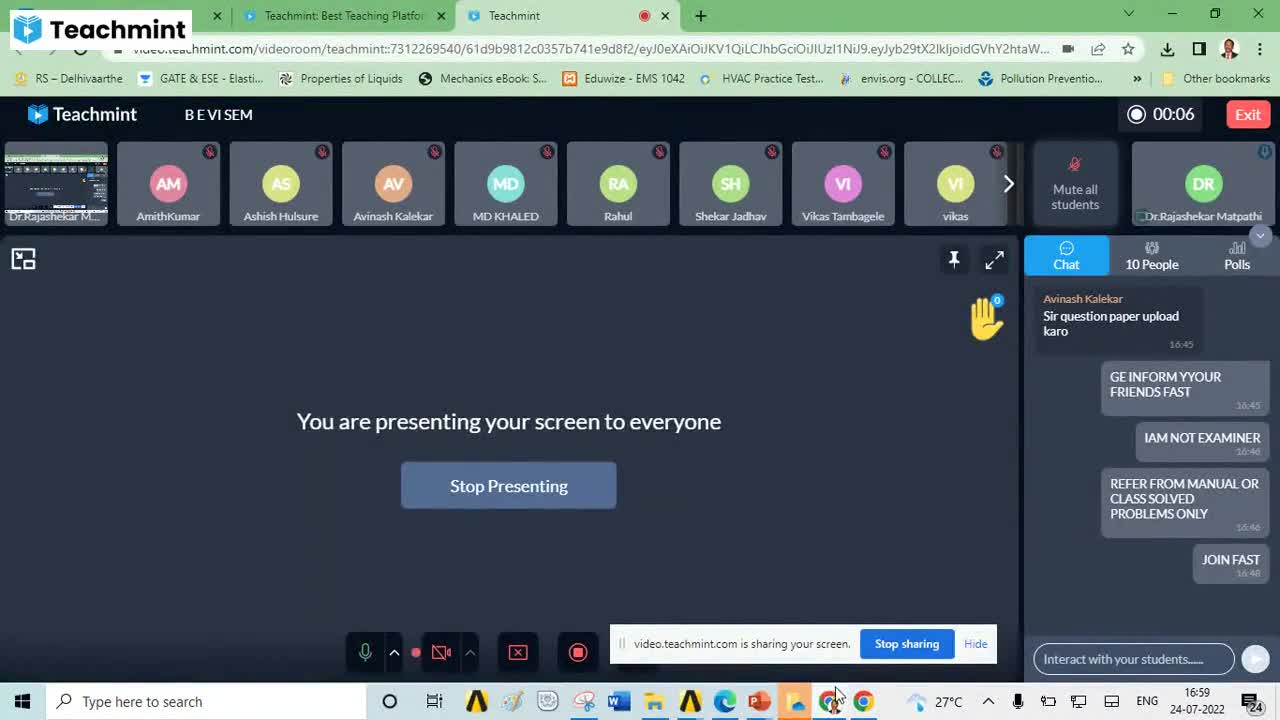Expand the camera options arrow
This screenshot has width=1280, height=720.
pyautogui.click(x=470, y=653)
